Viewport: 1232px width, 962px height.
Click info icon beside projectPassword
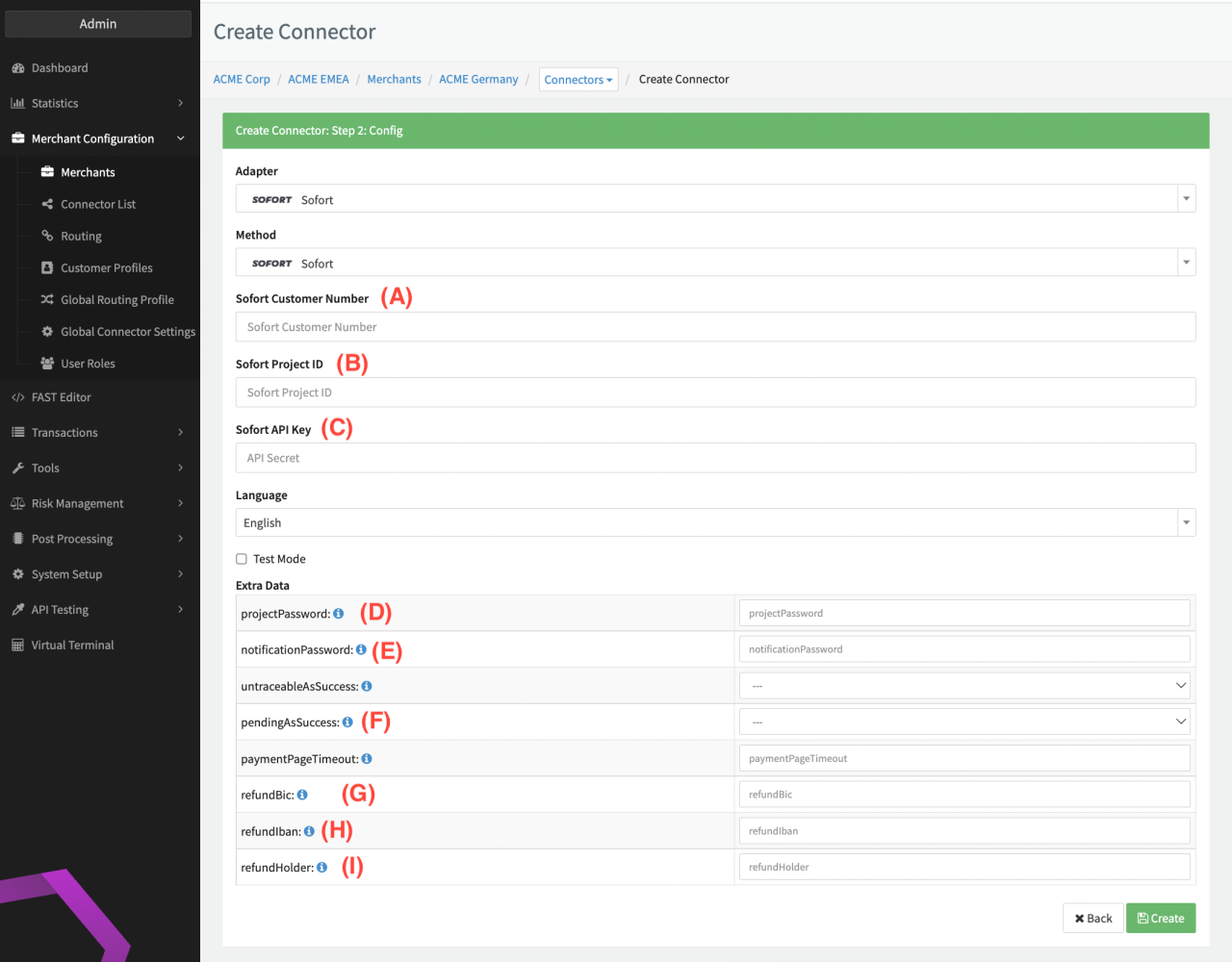[338, 614]
